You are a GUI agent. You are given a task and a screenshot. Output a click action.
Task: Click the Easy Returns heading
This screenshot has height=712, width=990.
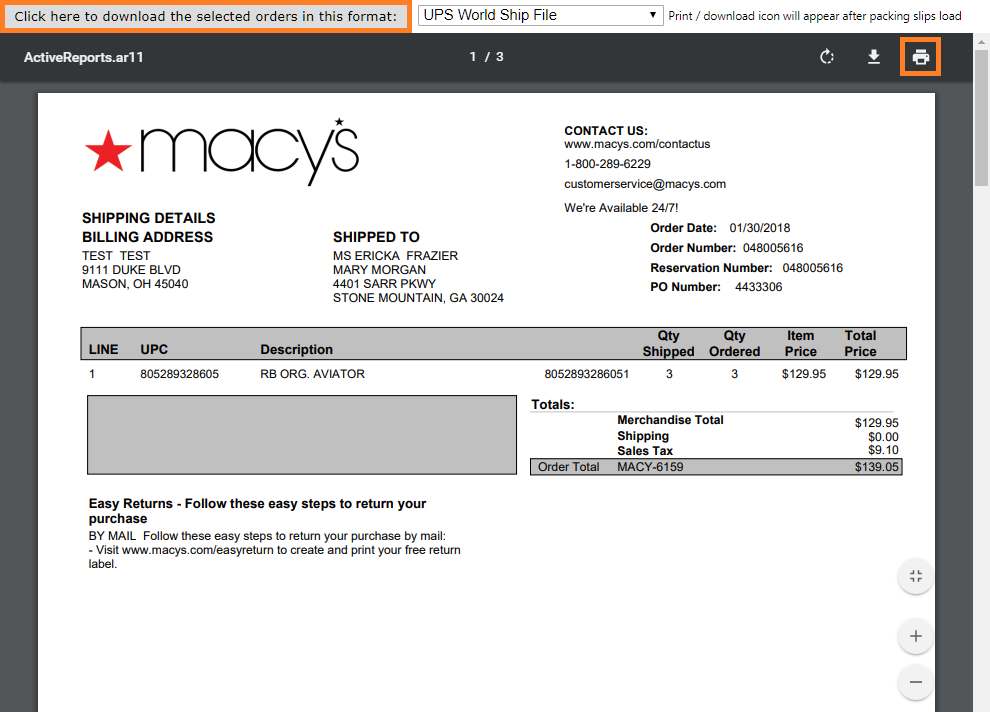[x=257, y=511]
